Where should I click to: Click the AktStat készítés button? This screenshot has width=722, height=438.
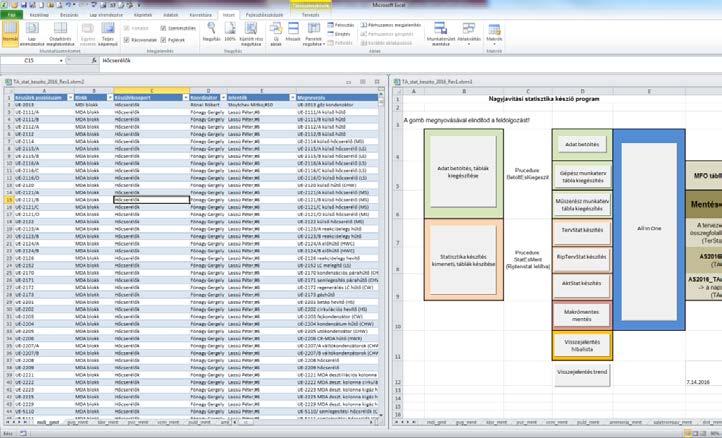582,285
